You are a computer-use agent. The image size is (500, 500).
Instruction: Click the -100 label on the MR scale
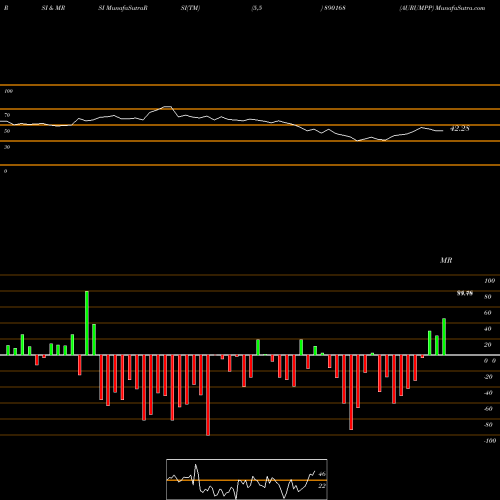490,441
